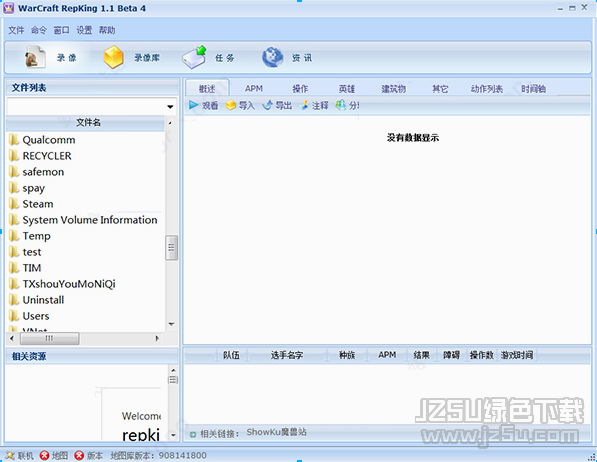This screenshot has height=462, width=597.
Task: Open the 资讯 news globe icon
Action: pyautogui.click(x=273, y=57)
